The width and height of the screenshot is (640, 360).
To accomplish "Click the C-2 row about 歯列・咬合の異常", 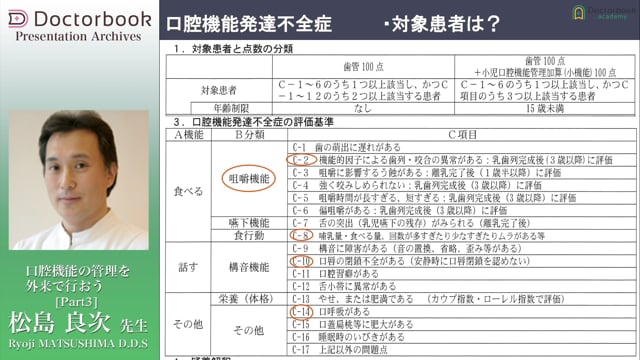I will click(x=462, y=160).
